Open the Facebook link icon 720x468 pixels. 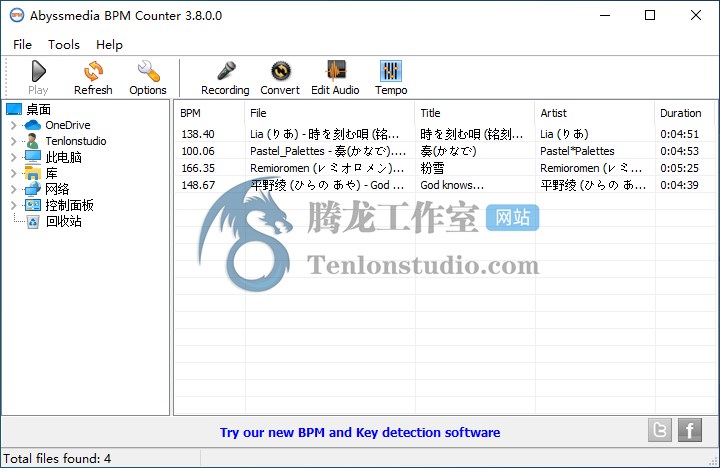[x=690, y=430]
